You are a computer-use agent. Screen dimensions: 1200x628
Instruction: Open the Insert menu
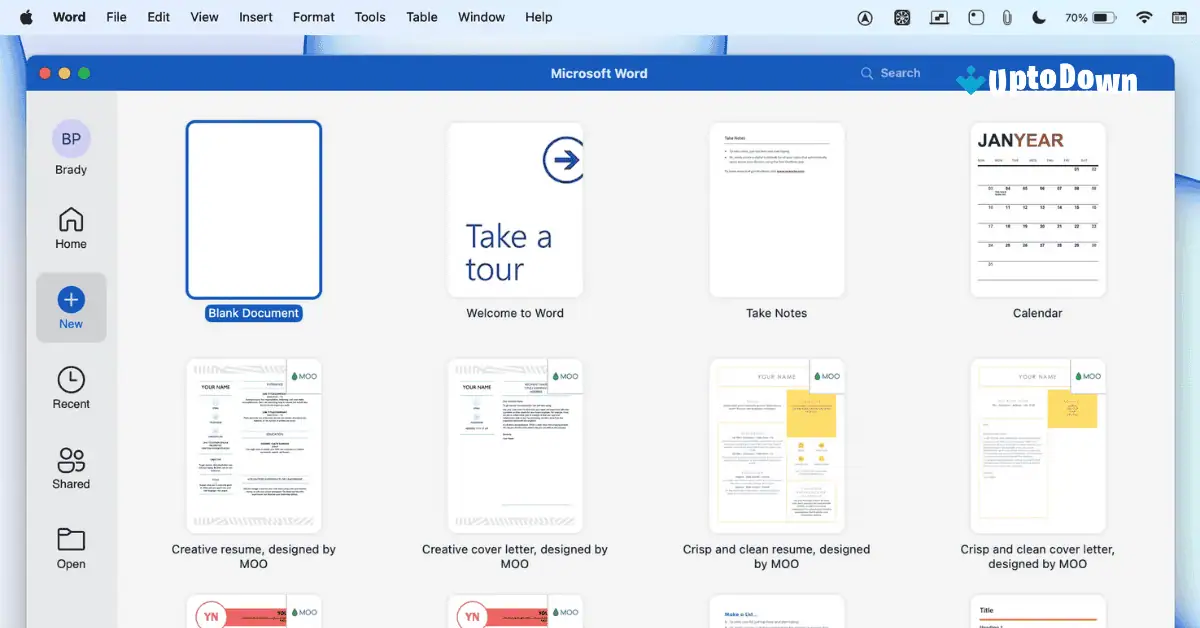255,16
